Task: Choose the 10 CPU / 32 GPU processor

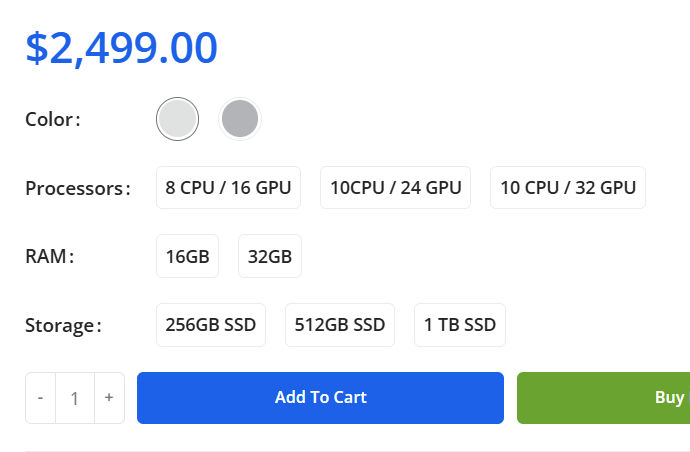Action: click(x=567, y=188)
